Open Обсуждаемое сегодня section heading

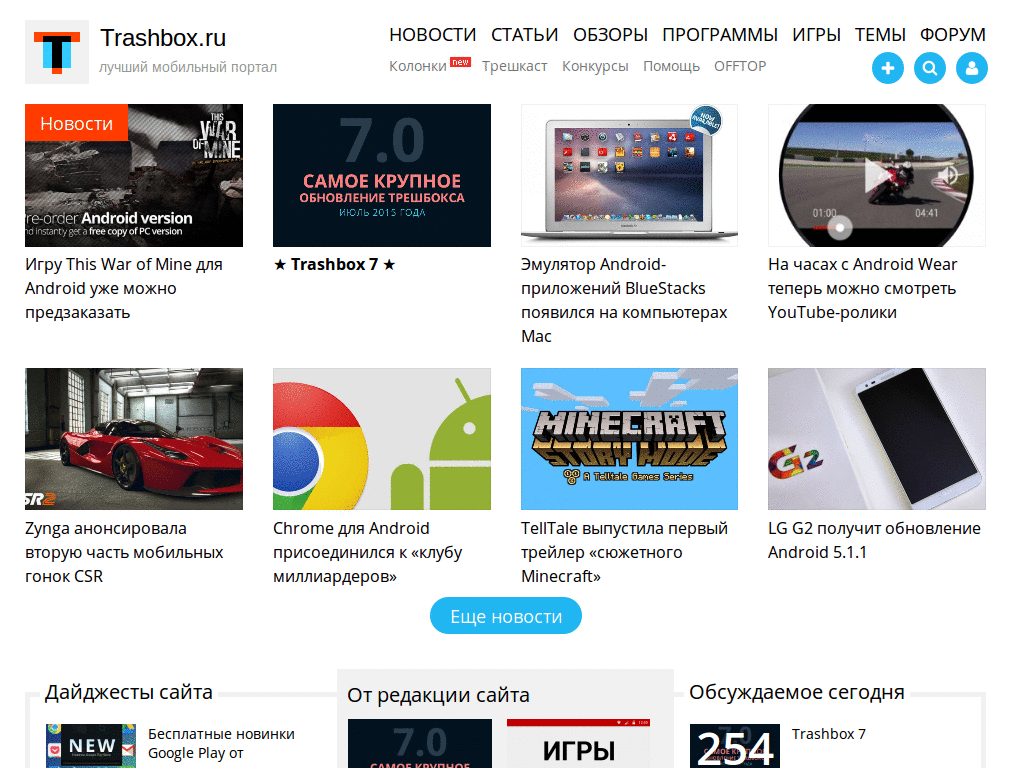[x=797, y=692]
